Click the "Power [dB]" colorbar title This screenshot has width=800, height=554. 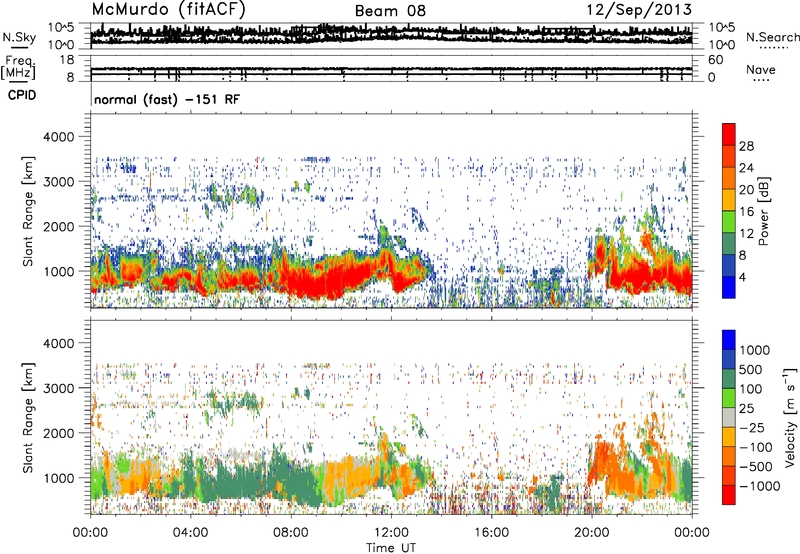(763, 211)
